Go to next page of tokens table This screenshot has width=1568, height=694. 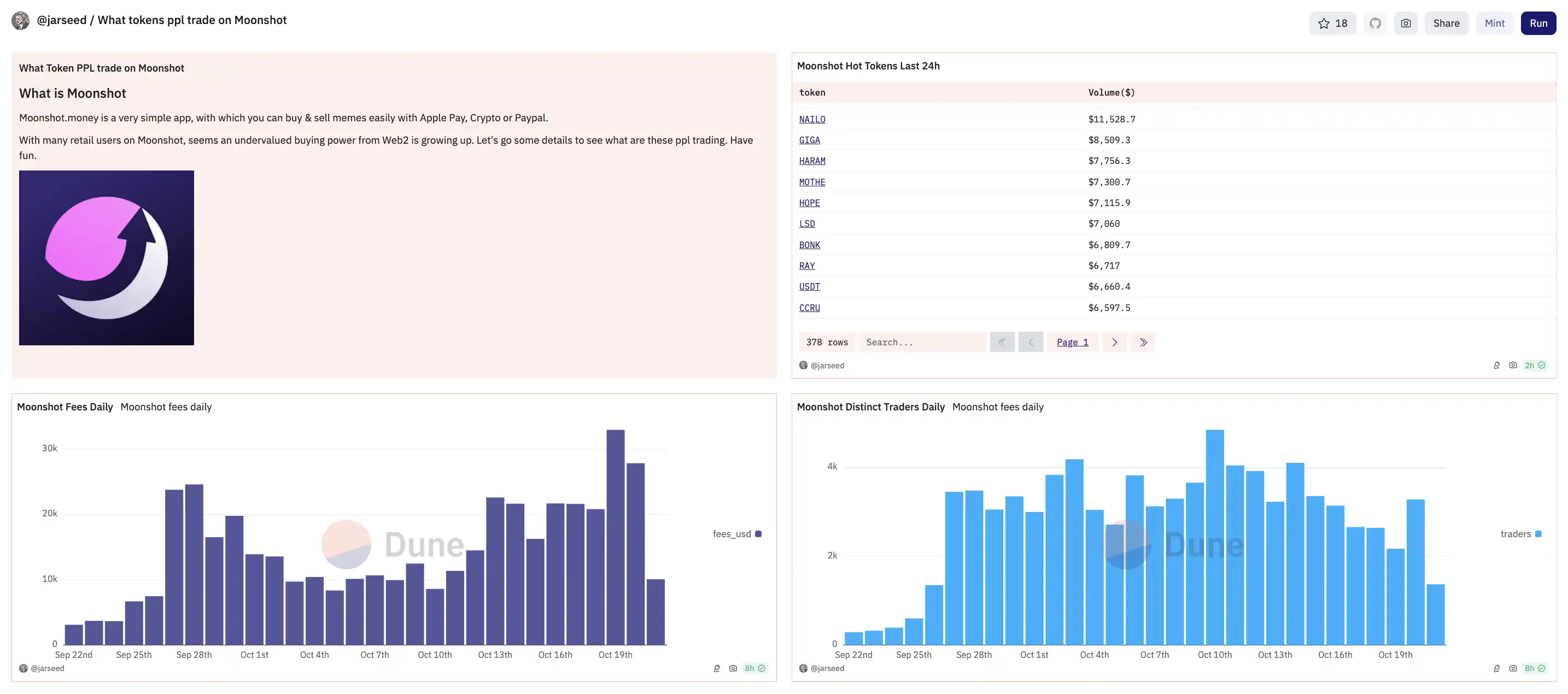click(x=1114, y=343)
